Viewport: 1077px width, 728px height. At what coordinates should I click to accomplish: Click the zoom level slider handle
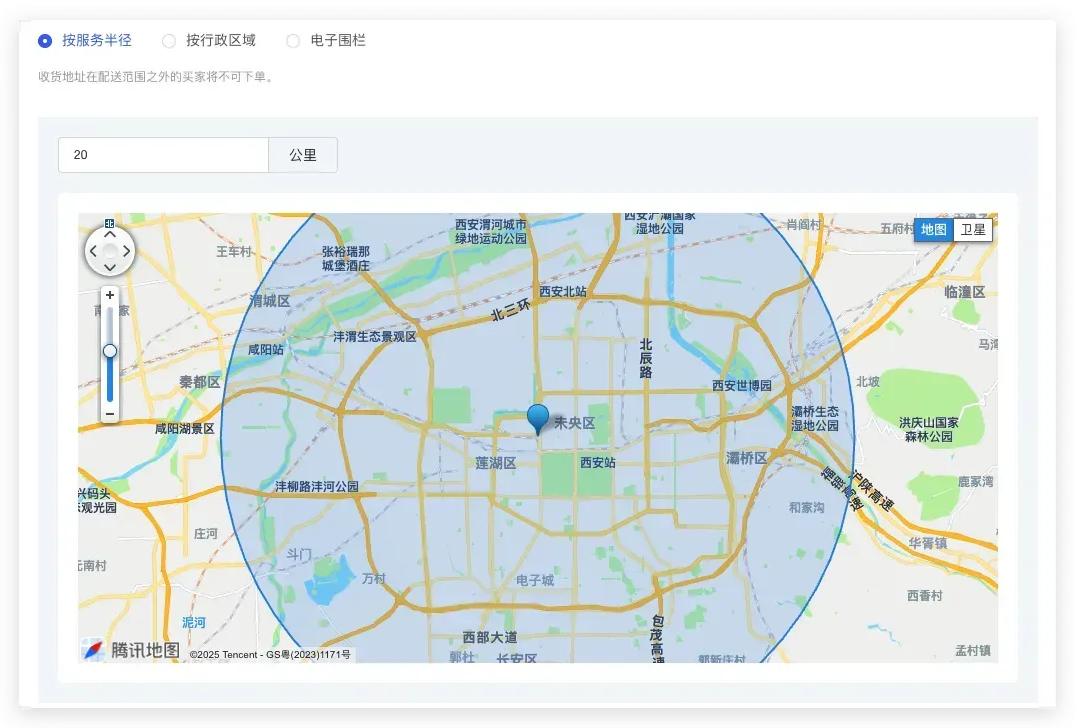click(x=110, y=350)
